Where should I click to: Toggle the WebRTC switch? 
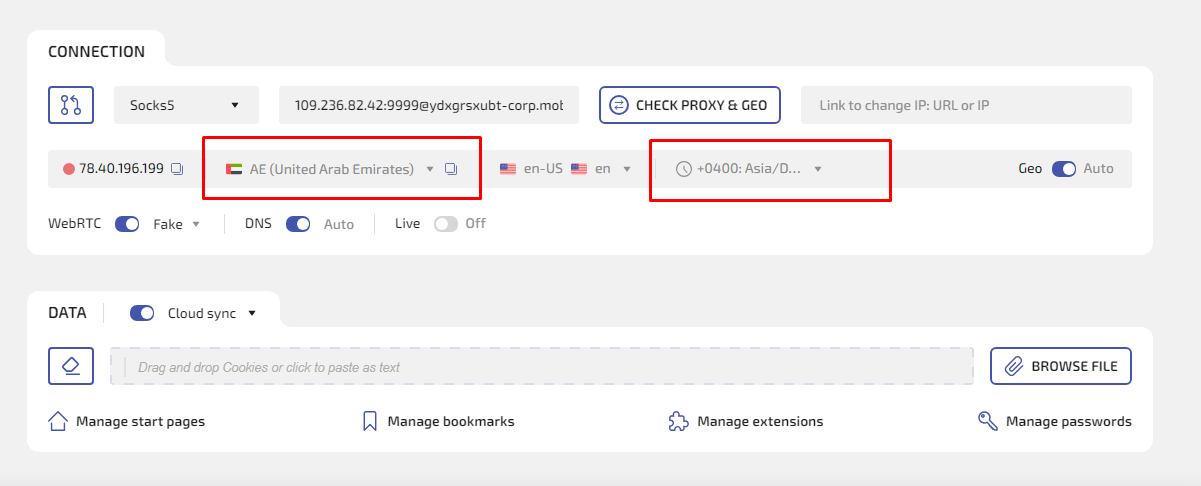point(127,224)
